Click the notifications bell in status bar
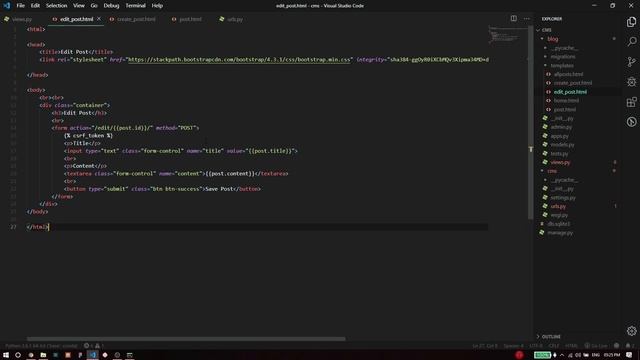This screenshot has width=640, height=360. (x=629, y=346)
